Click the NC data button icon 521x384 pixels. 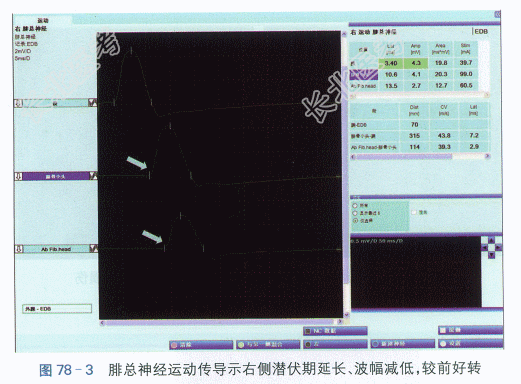point(308,331)
